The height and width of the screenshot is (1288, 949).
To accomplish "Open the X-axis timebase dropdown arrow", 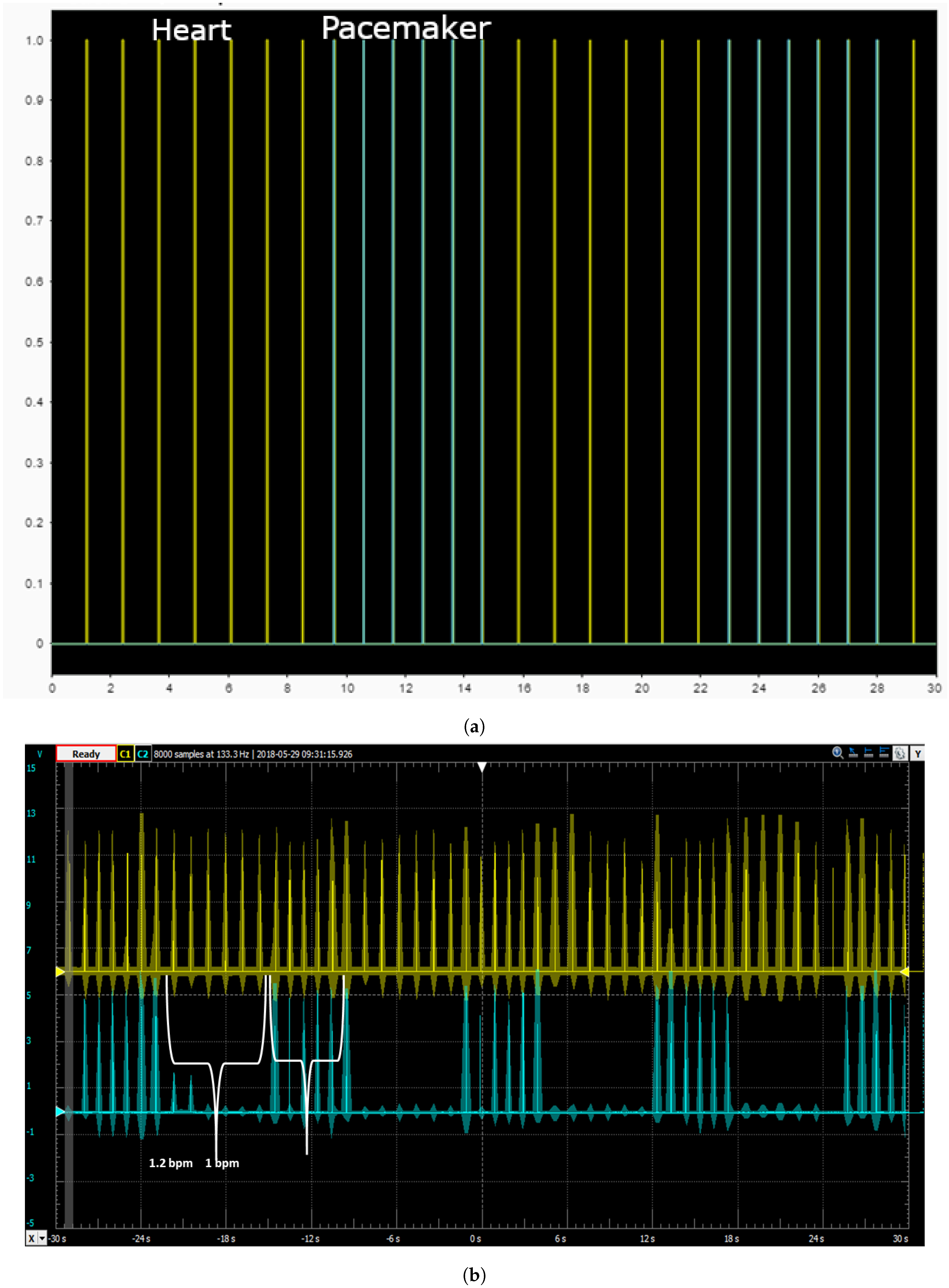I will tap(42, 1239).
